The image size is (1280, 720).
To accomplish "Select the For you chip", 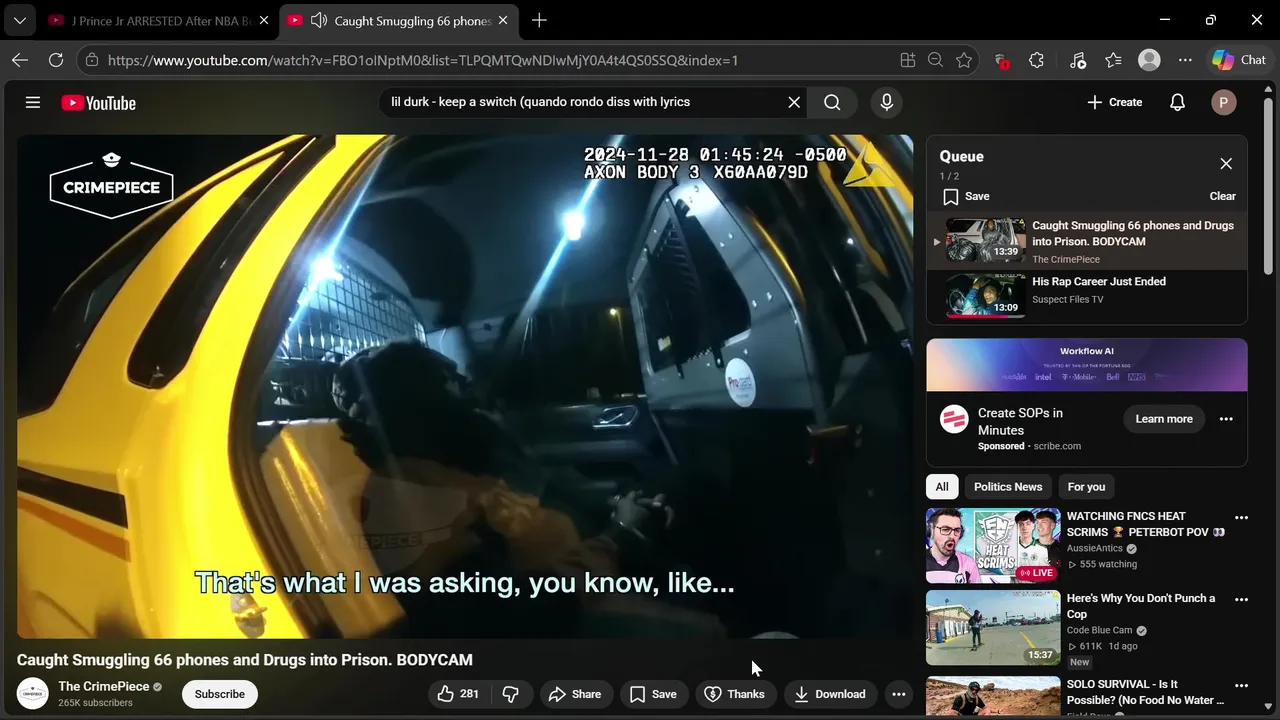I will coord(1086,487).
